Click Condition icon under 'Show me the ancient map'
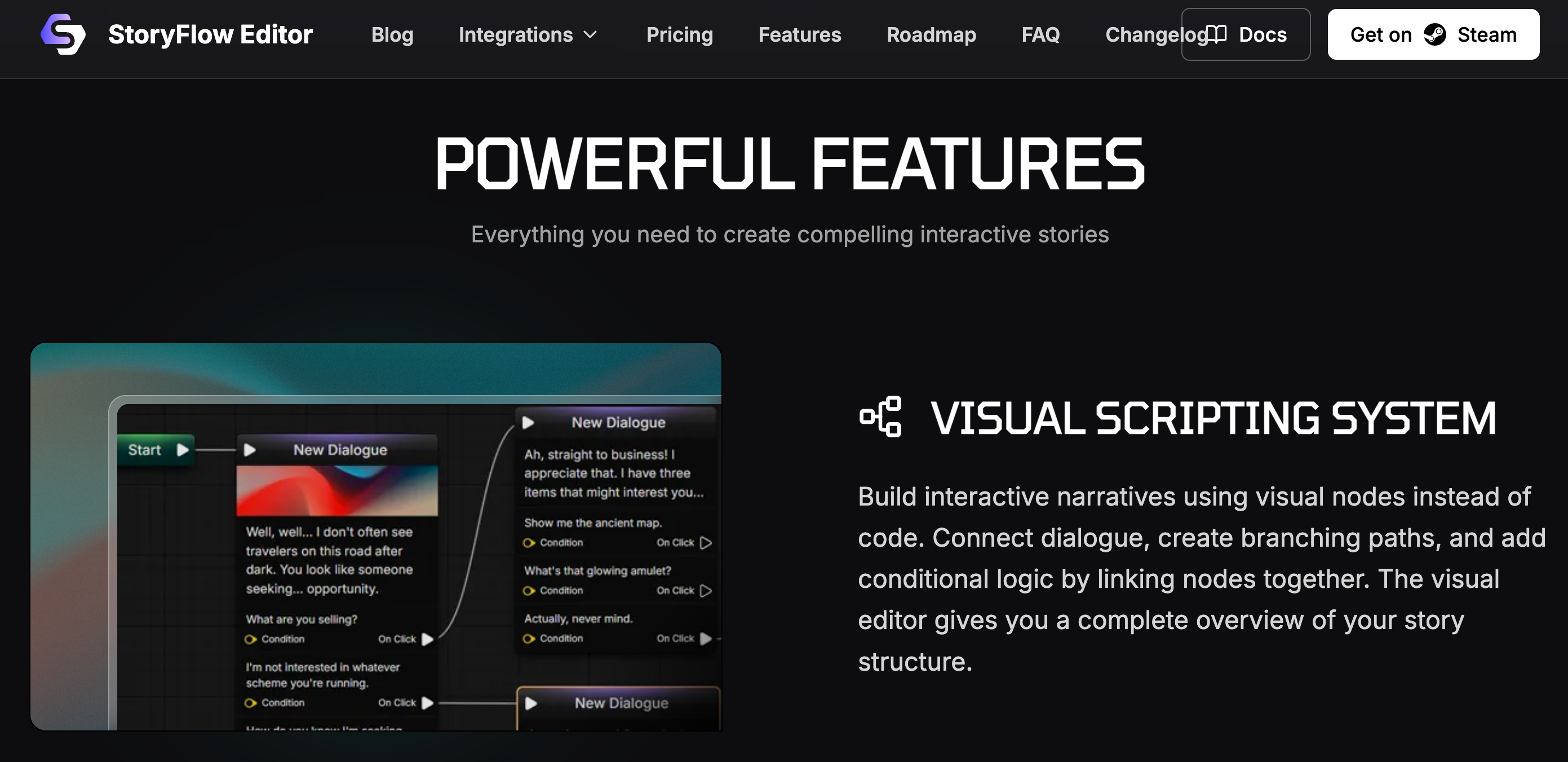The width and height of the screenshot is (1568, 762). tap(529, 543)
